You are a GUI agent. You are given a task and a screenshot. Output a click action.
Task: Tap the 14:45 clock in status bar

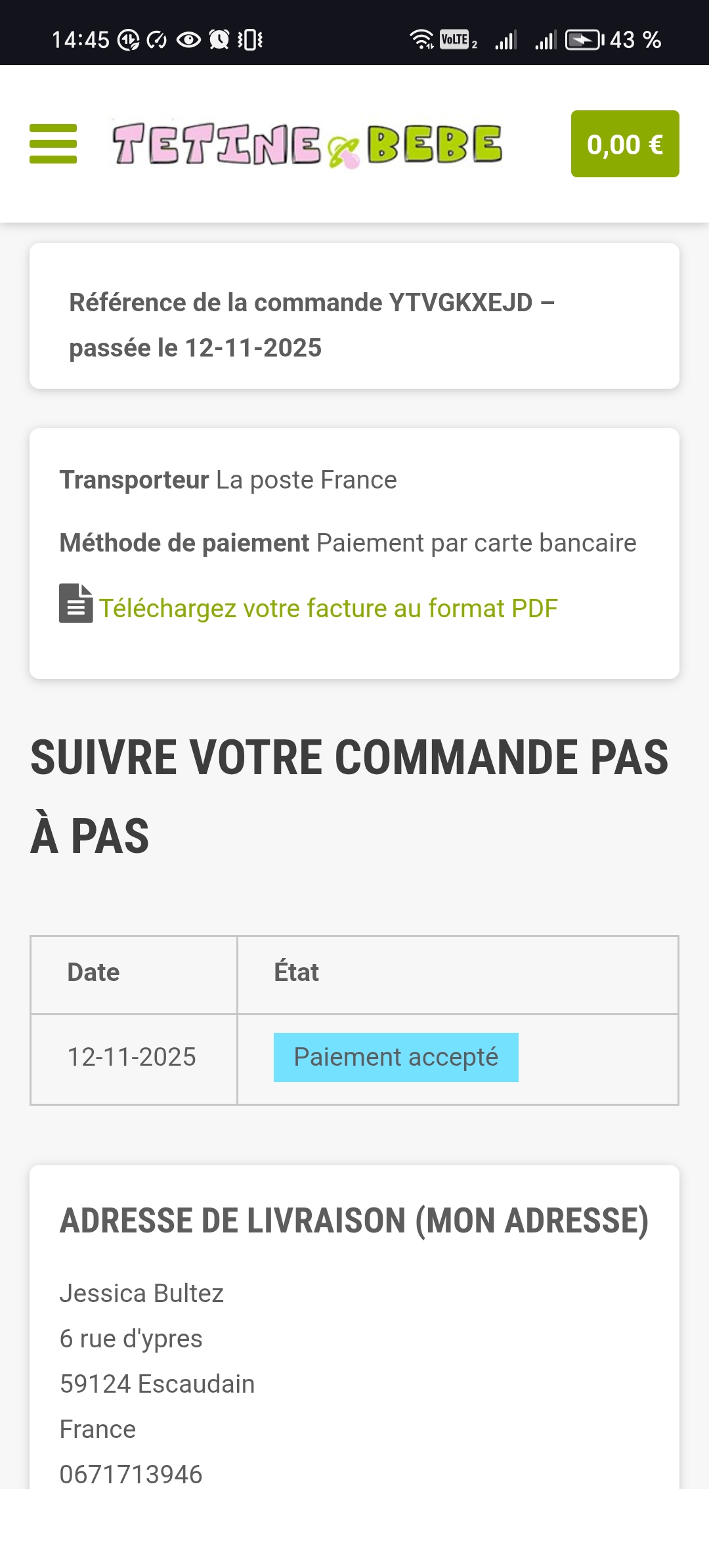pyautogui.click(x=81, y=40)
